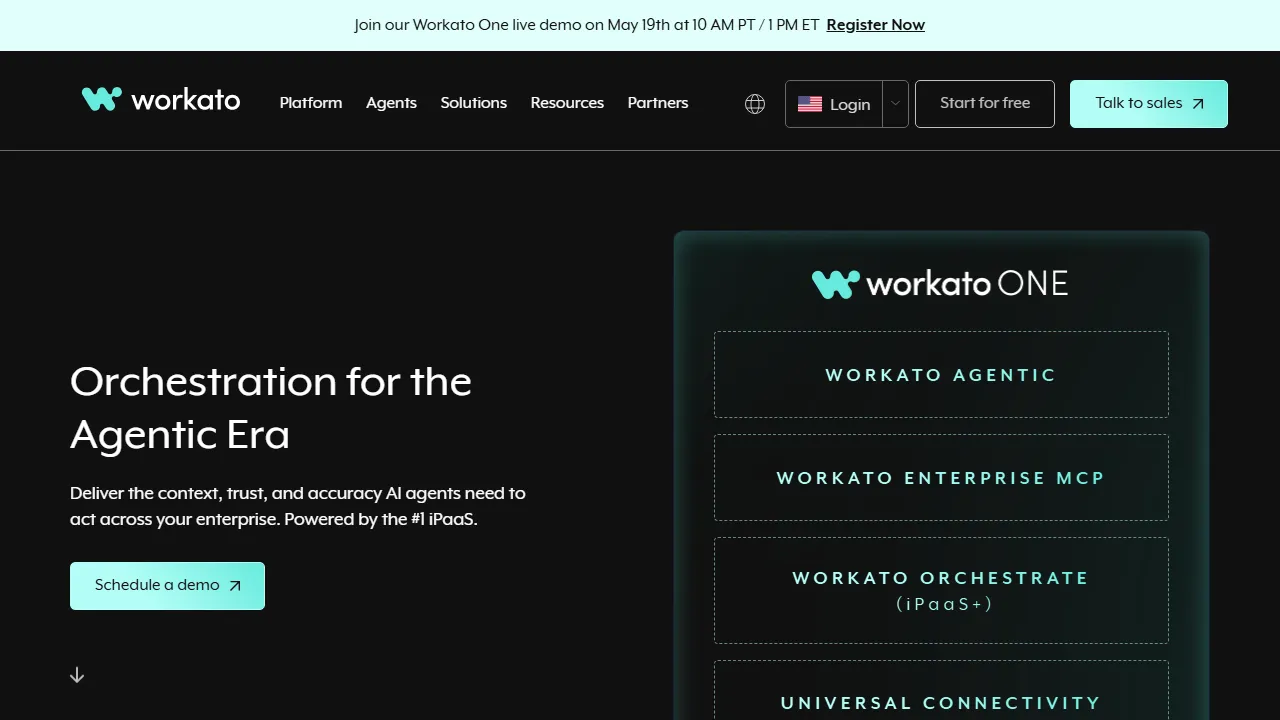Open the globe language selector
Image resolution: width=1280 pixels, height=720 pixels.
click(x=755, y=104)
